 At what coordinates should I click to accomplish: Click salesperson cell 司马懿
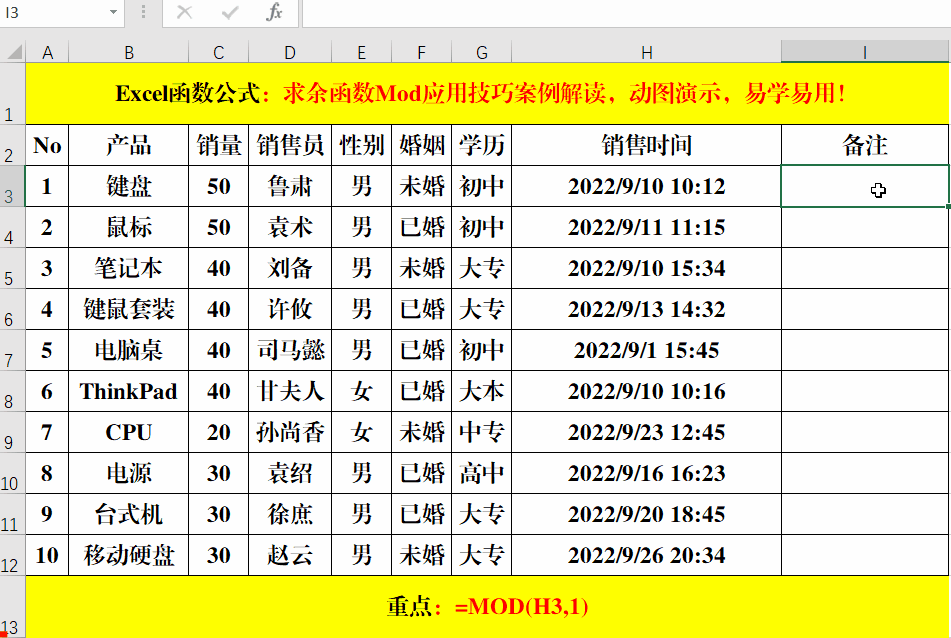click(x=290, y=350)
